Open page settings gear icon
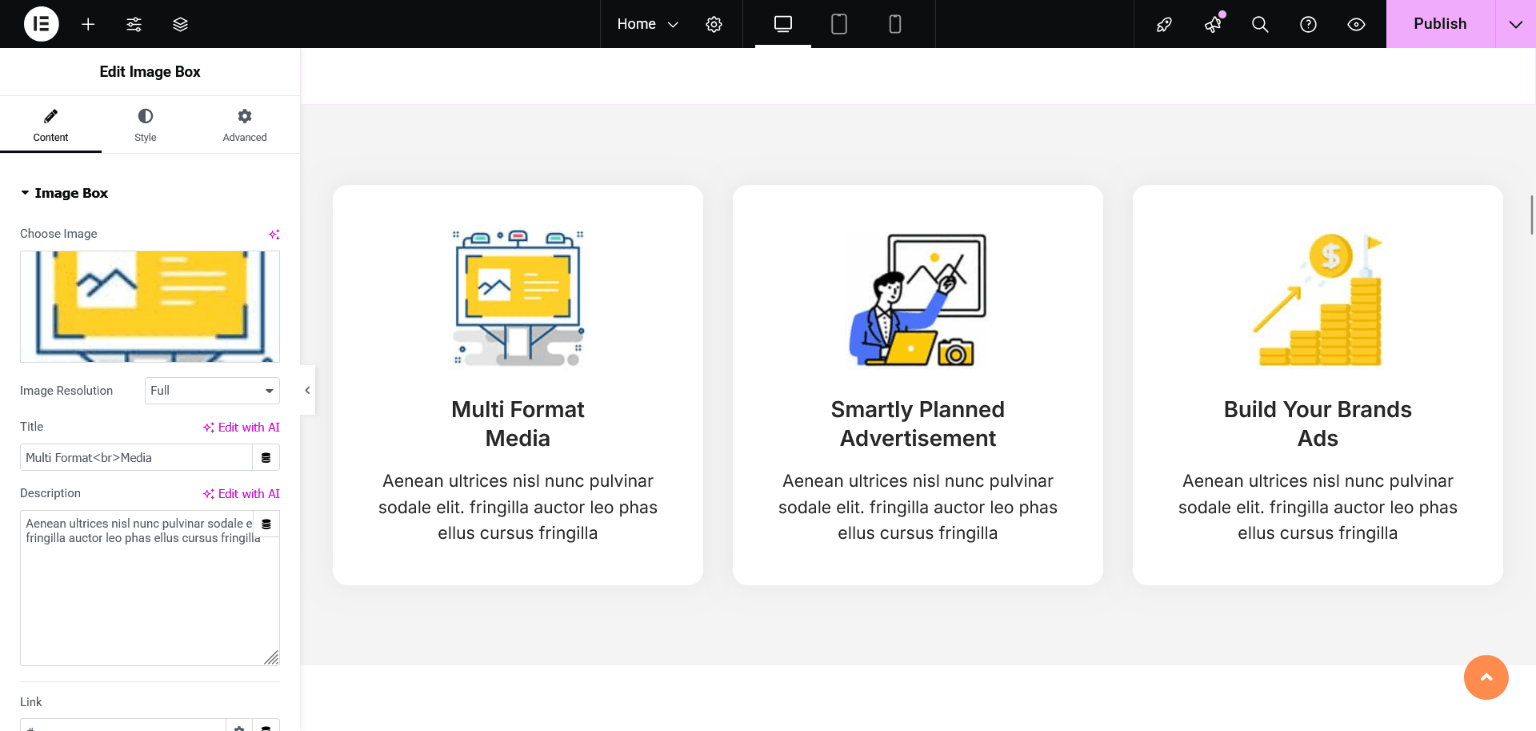 [714, 24]
